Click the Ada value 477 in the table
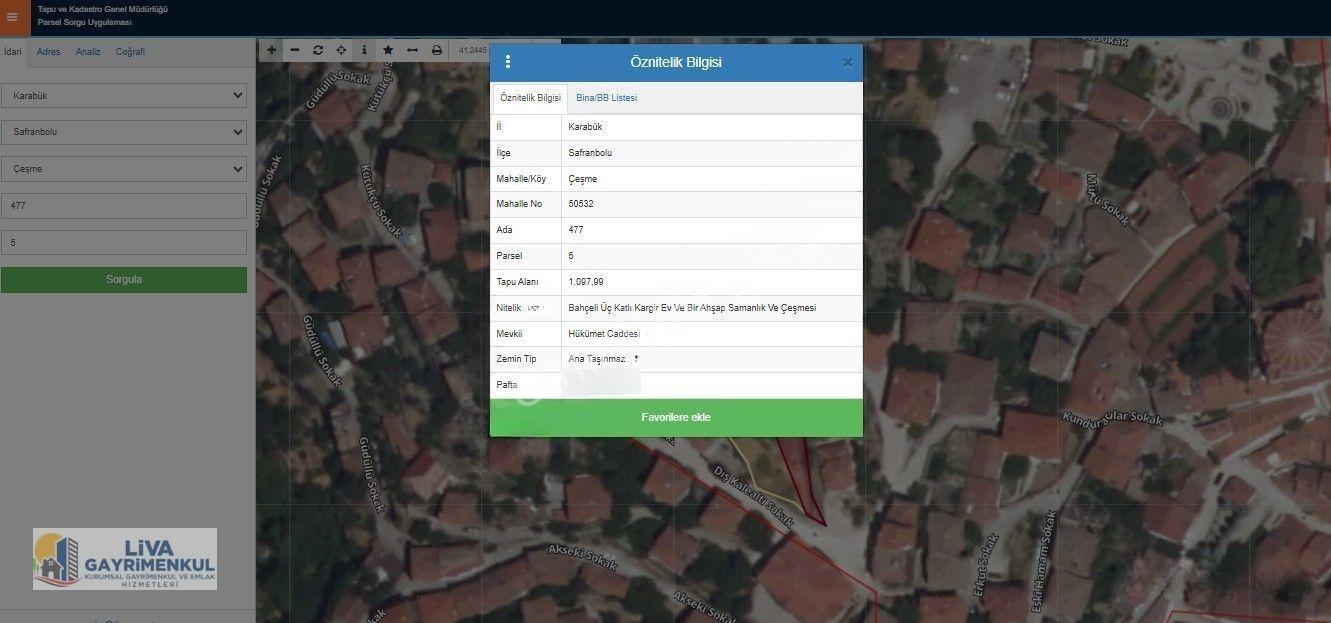This screenshot has width=1331, height=623. click(x=576, y=230)
